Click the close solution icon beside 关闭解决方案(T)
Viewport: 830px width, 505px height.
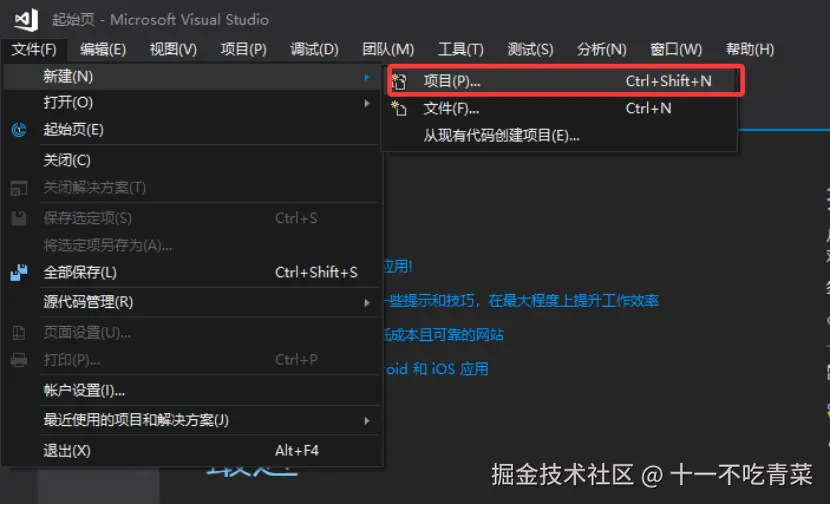point(19,188)
